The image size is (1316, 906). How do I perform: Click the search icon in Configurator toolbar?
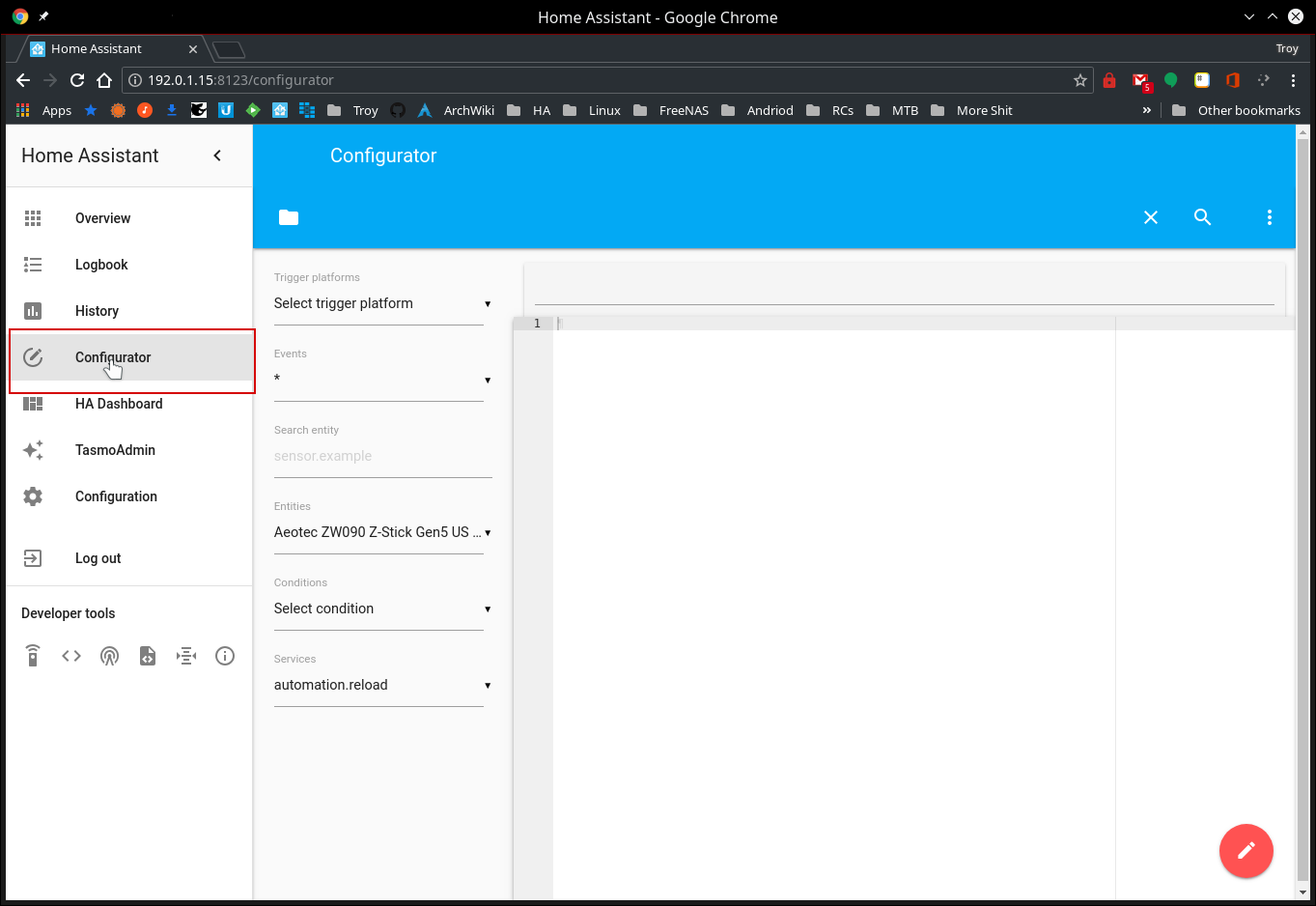coord(1202,217)
